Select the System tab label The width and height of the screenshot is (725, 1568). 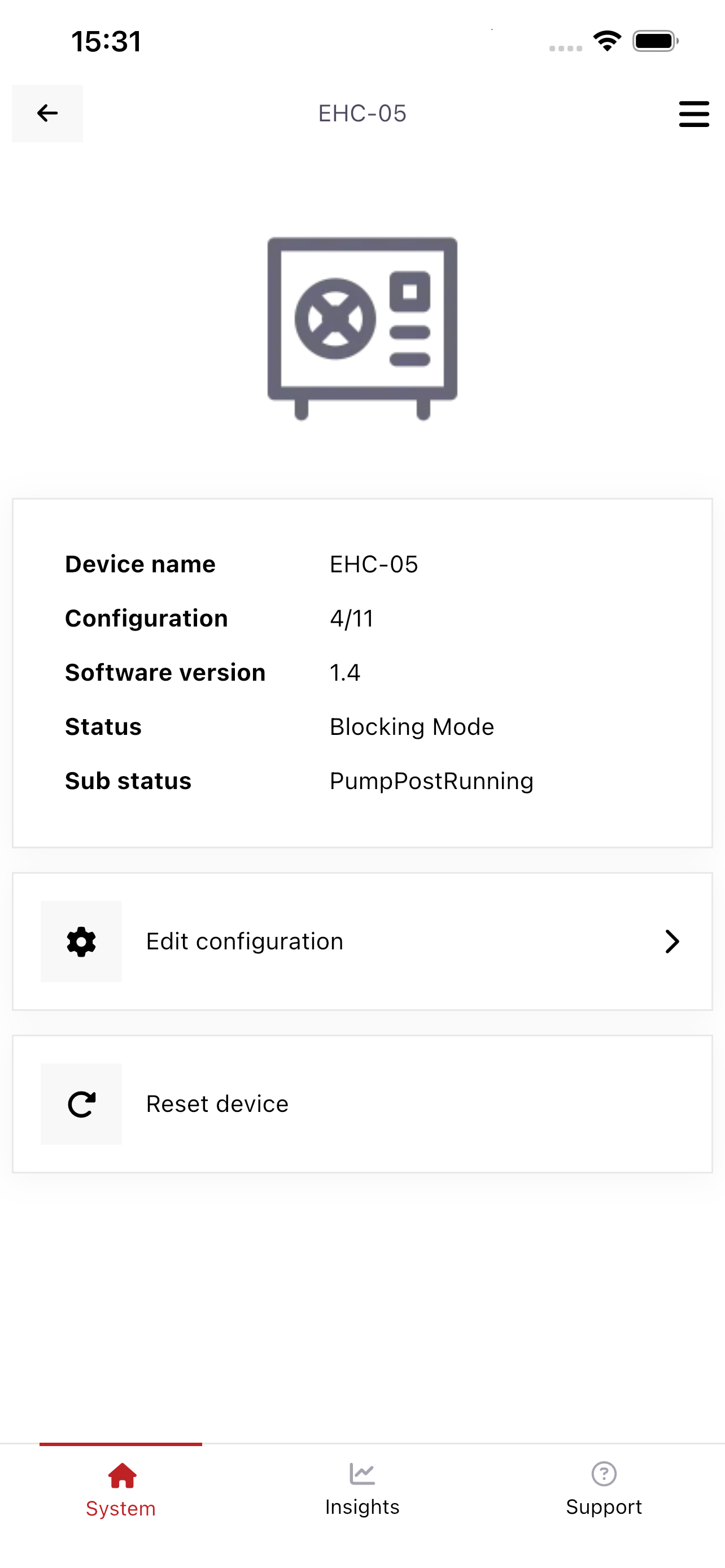120,1508
